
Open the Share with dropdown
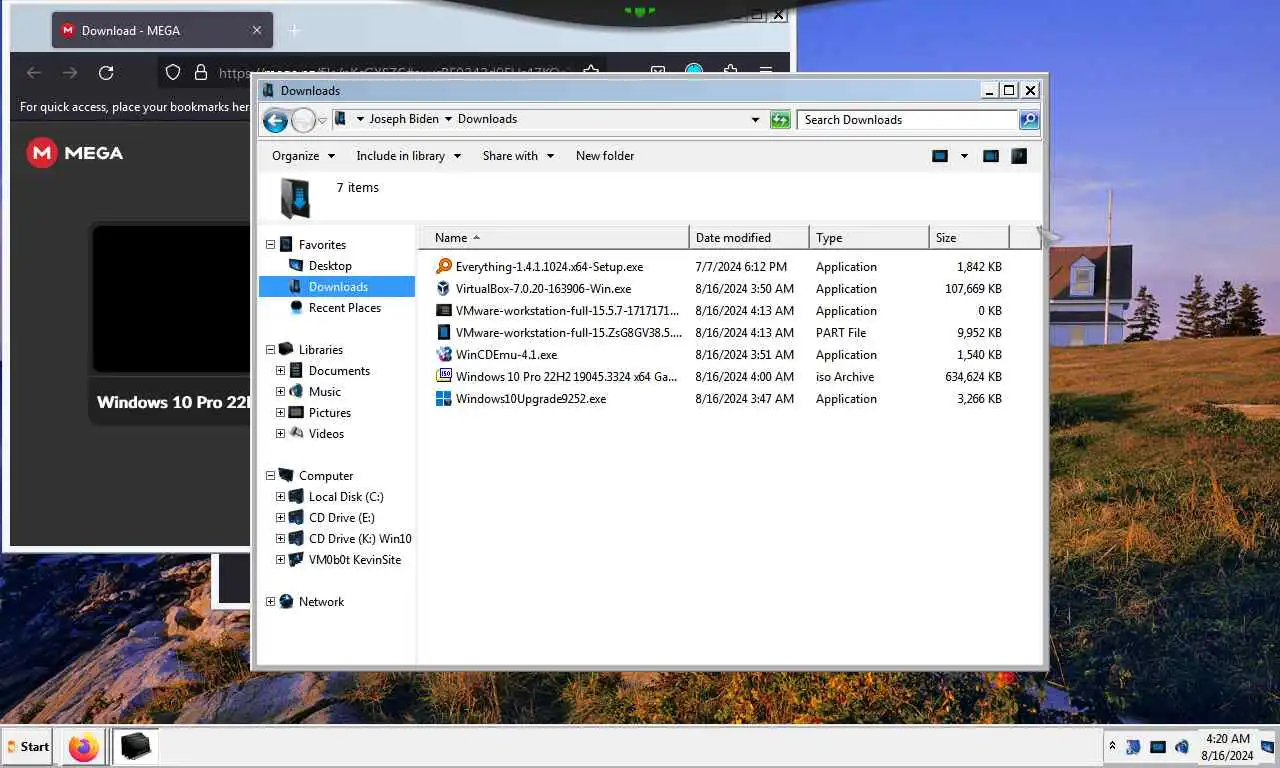point(518,156)
